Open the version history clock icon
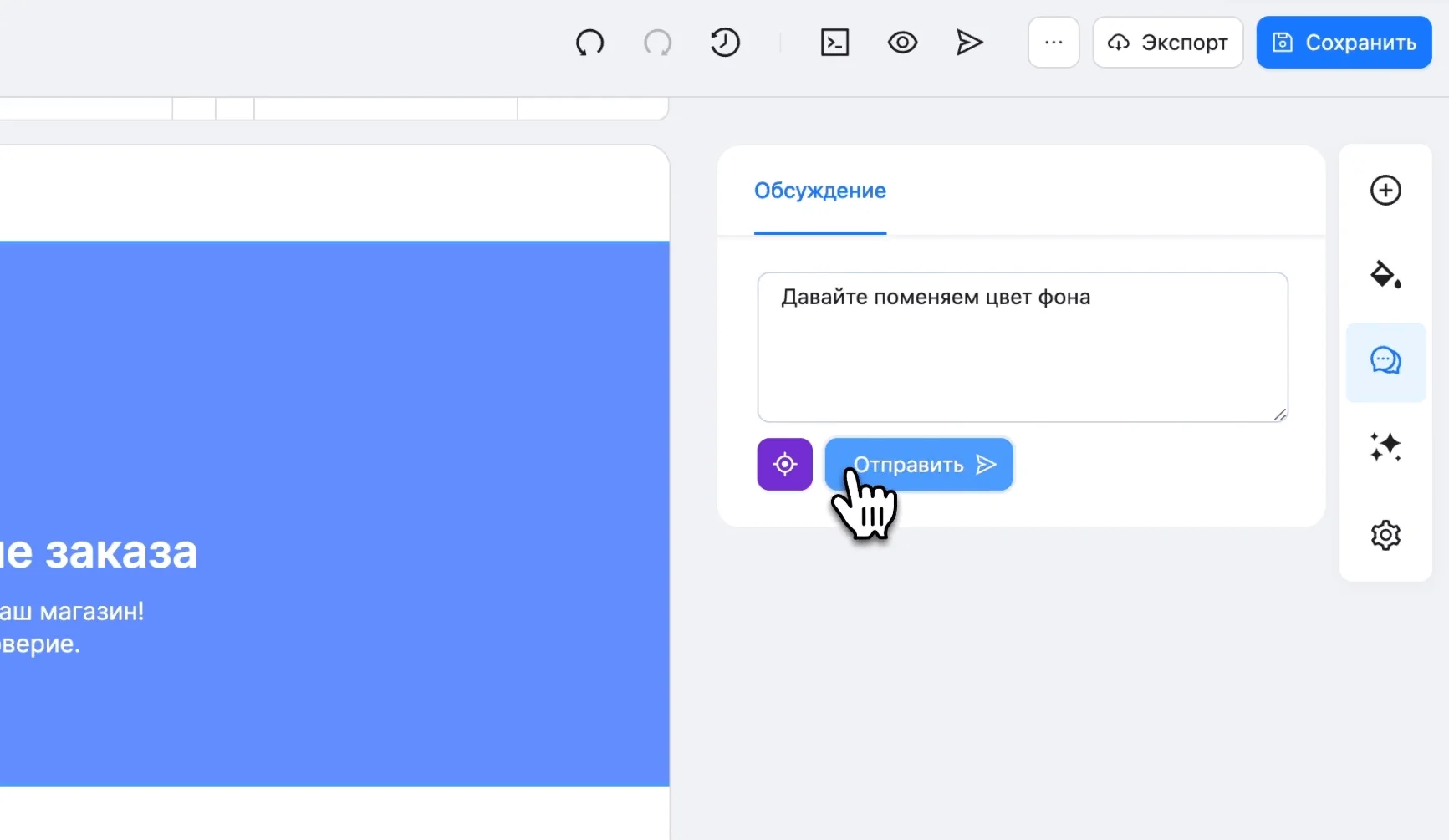The image size is (1449, 840). (725, 43)
